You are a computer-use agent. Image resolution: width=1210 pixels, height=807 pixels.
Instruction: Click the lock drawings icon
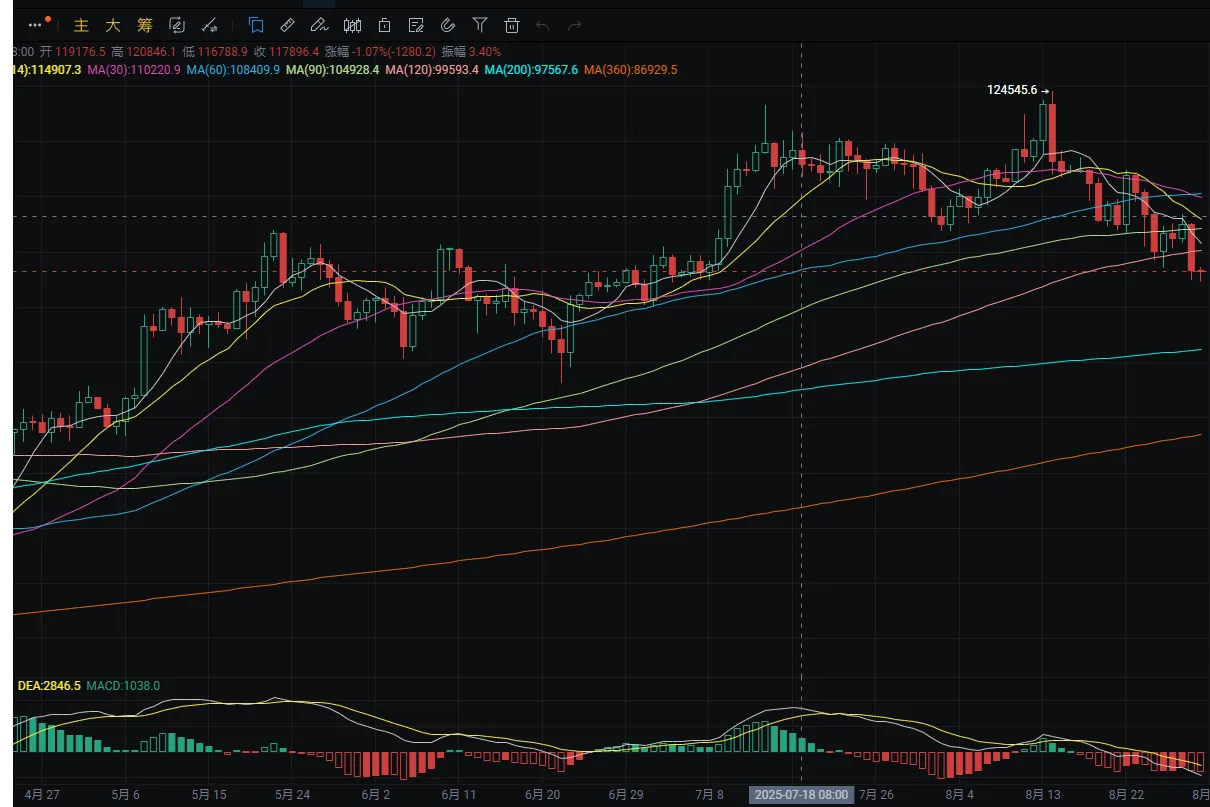click(384, 25)
